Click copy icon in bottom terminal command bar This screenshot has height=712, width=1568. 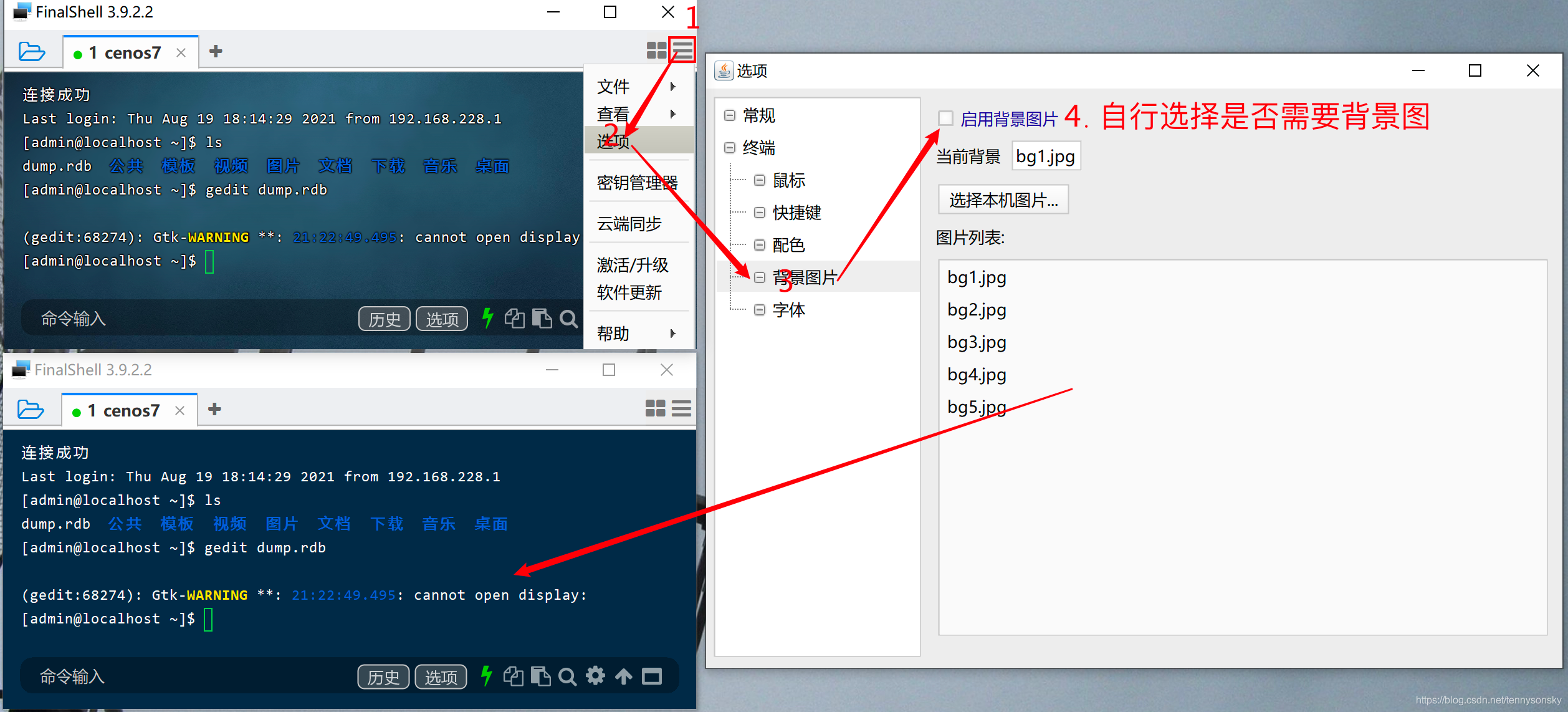(514, 676)
